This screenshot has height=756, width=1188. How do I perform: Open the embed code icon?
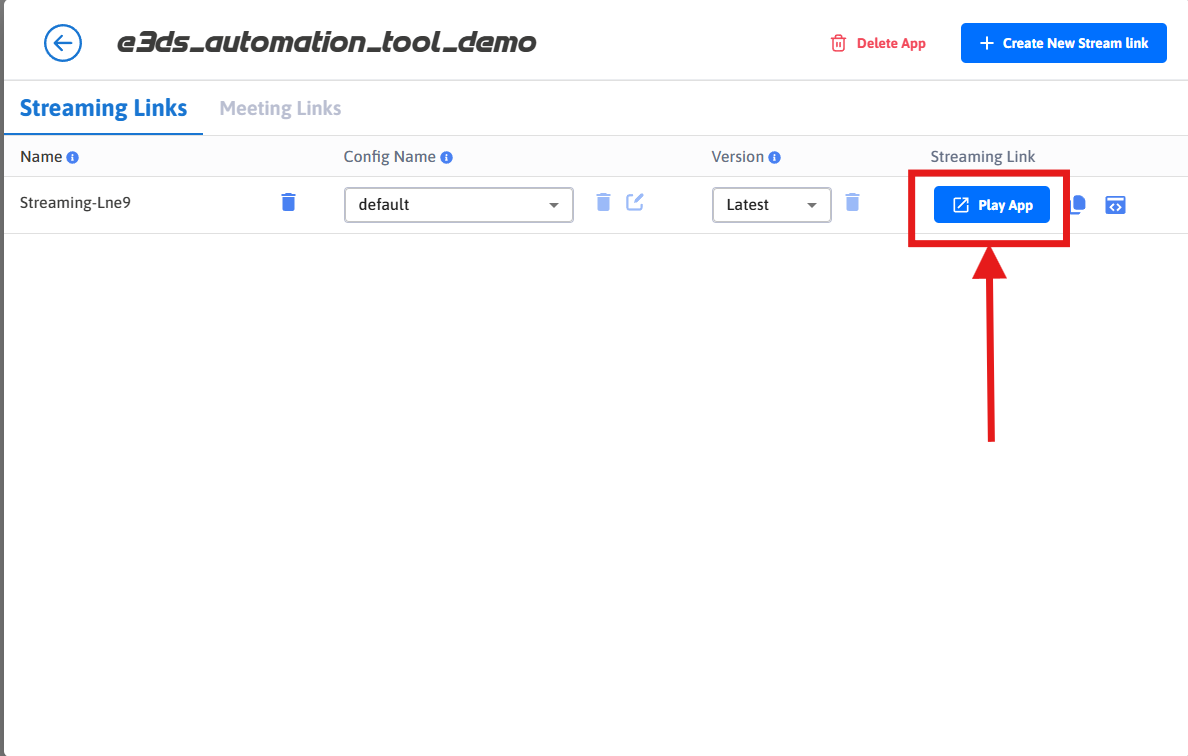pyautogui.click(x=1115, y=205)
